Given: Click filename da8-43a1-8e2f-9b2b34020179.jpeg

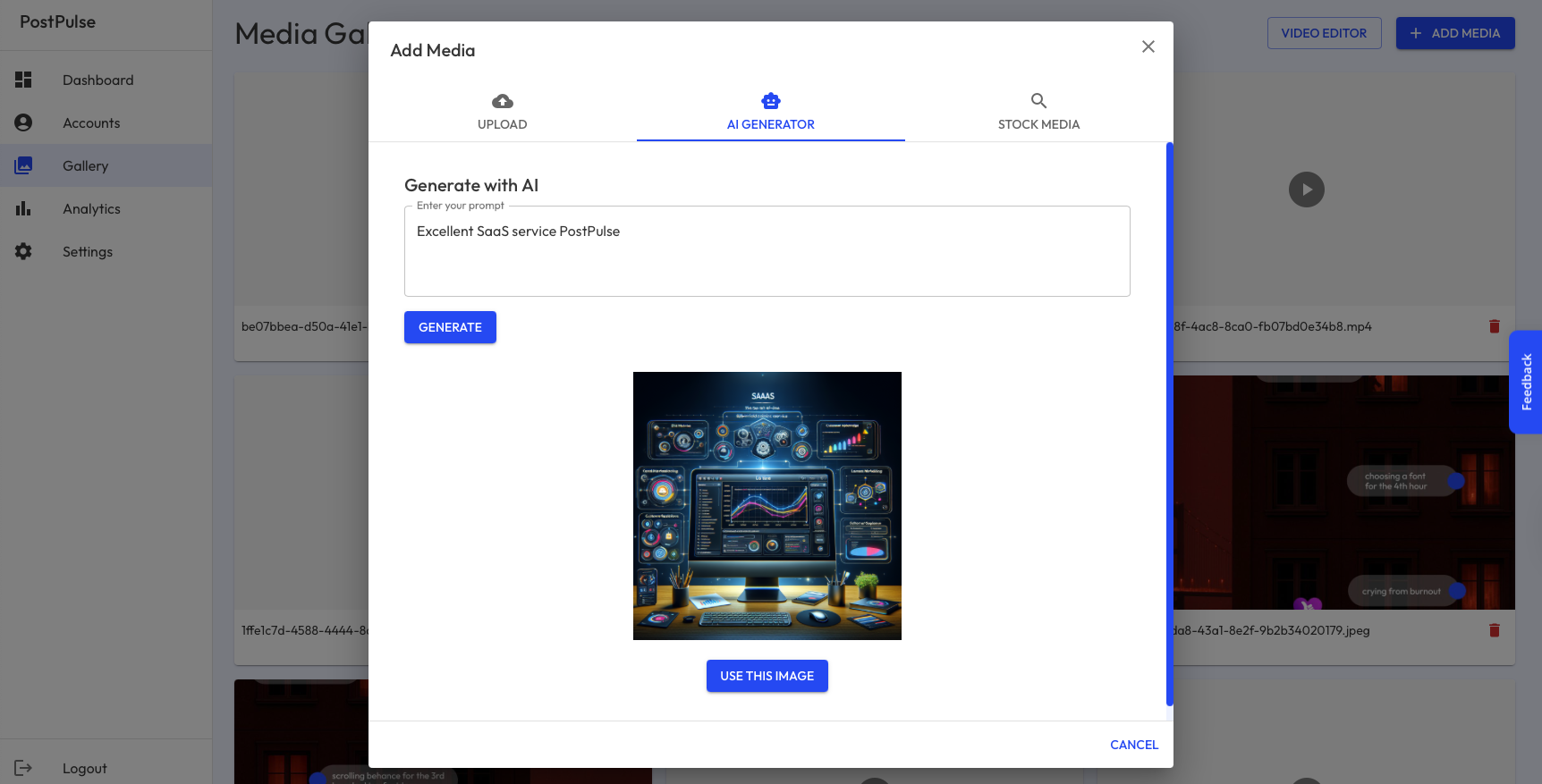Looking at the screenshot, I should (1272, 630).
